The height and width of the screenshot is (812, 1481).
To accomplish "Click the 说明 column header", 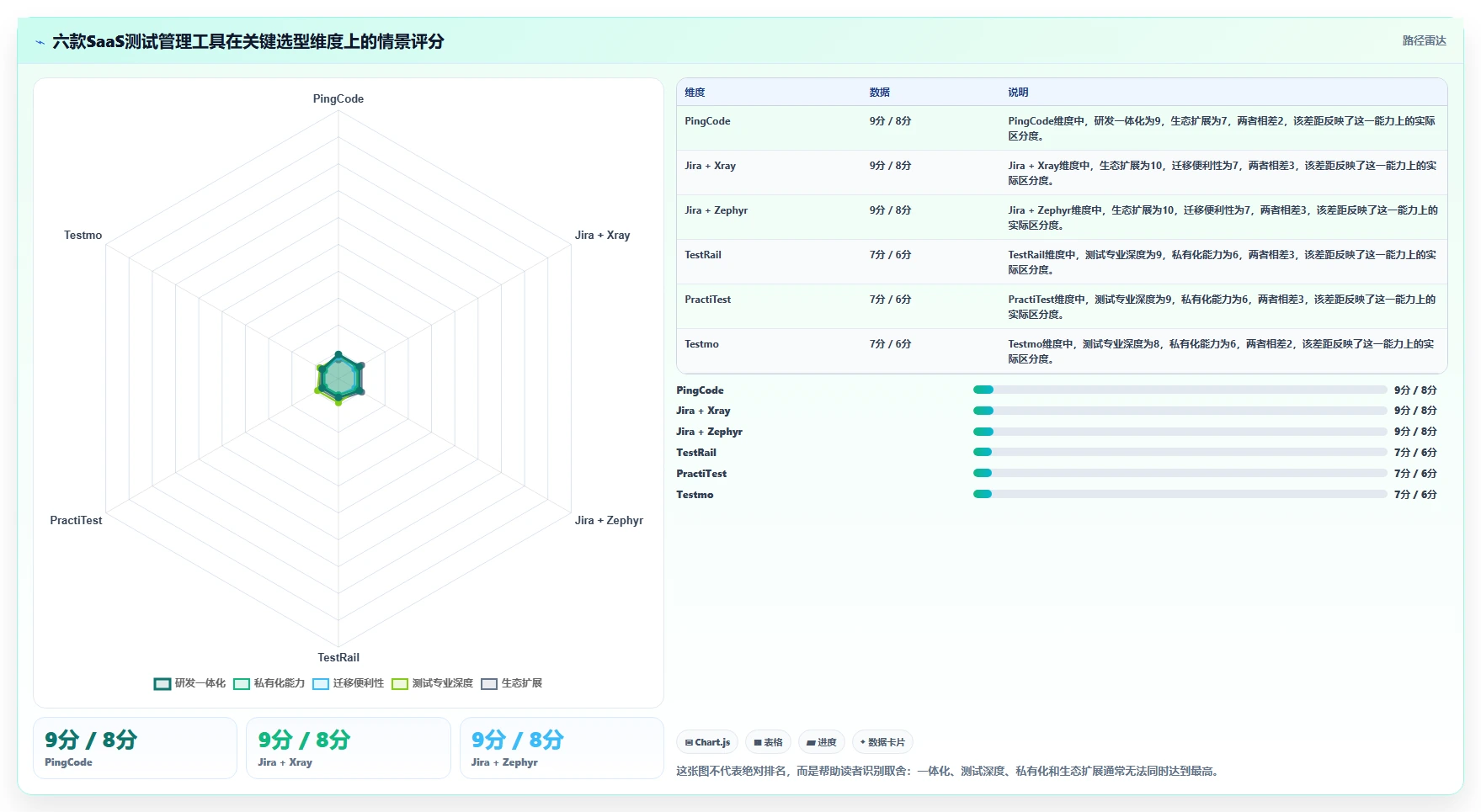I will pyautogui.click(x=1018, y=93).
